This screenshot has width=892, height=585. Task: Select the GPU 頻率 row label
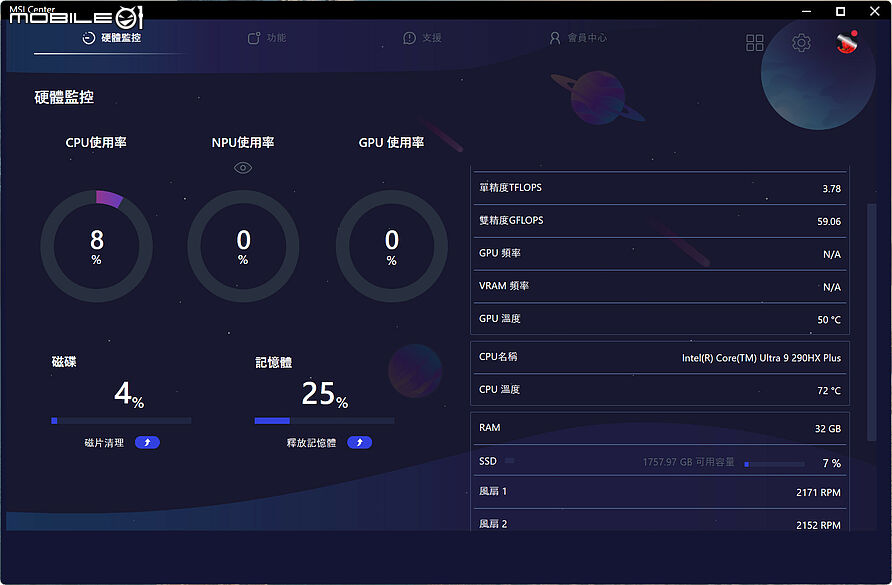[x=499, y=253]
